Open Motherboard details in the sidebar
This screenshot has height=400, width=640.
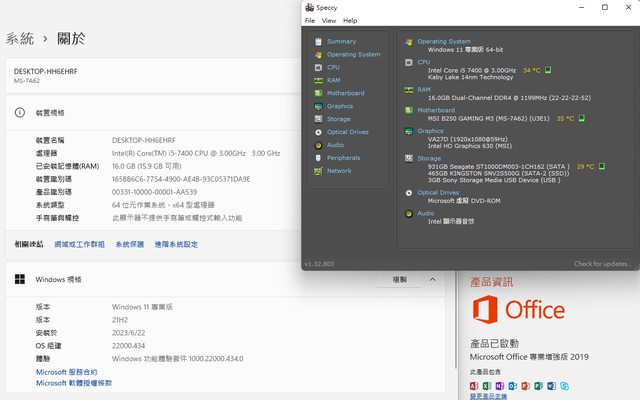coord(344,93)
